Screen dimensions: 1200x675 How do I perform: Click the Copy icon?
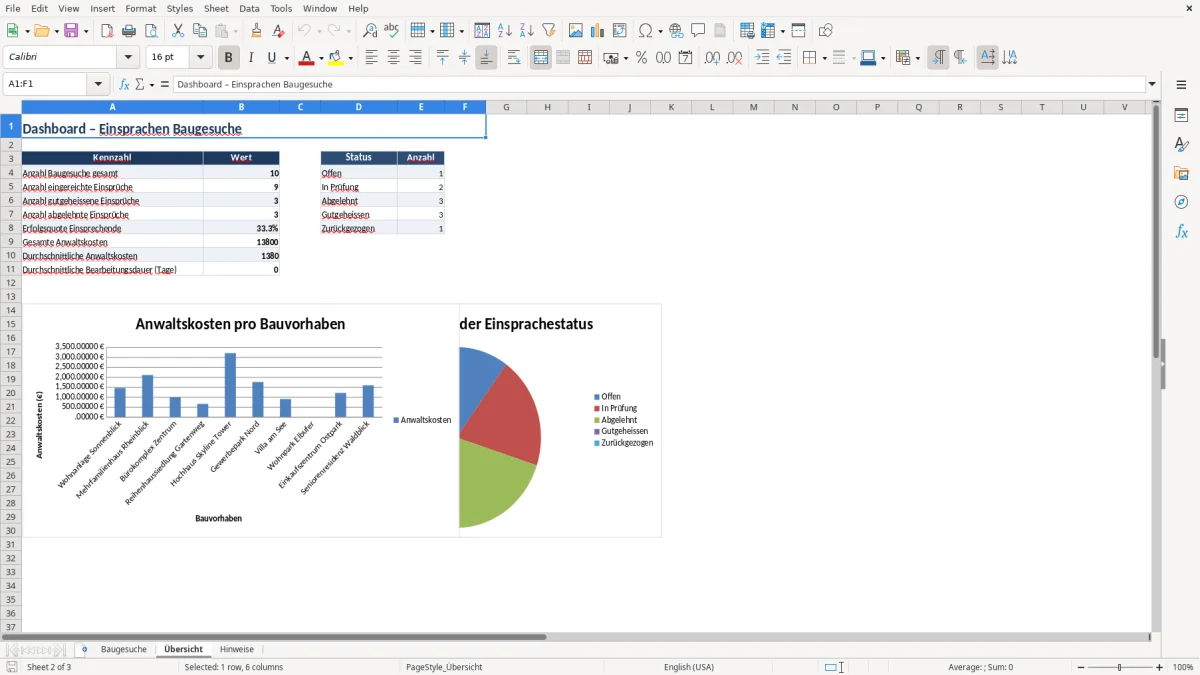pyautogui.click(x=200, y=31)
